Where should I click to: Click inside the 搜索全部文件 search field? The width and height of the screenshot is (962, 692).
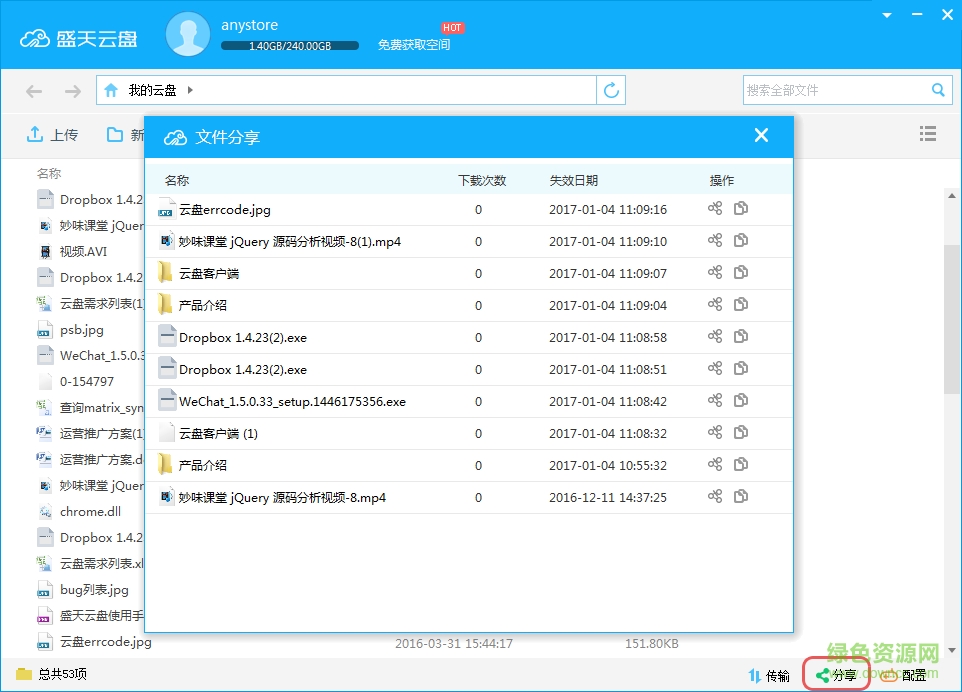click(840, 89)
